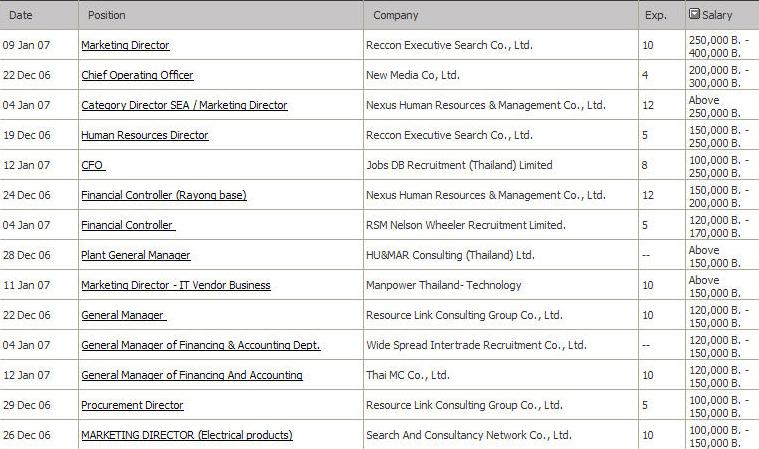Click the Exp. column header
Image resolution: width=759 pixels, height=449 pixels.
pos(655,15)
